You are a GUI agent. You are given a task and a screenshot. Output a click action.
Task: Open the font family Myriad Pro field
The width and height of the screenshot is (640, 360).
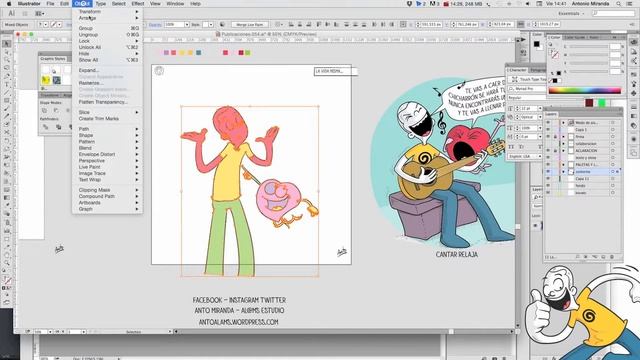527,89
